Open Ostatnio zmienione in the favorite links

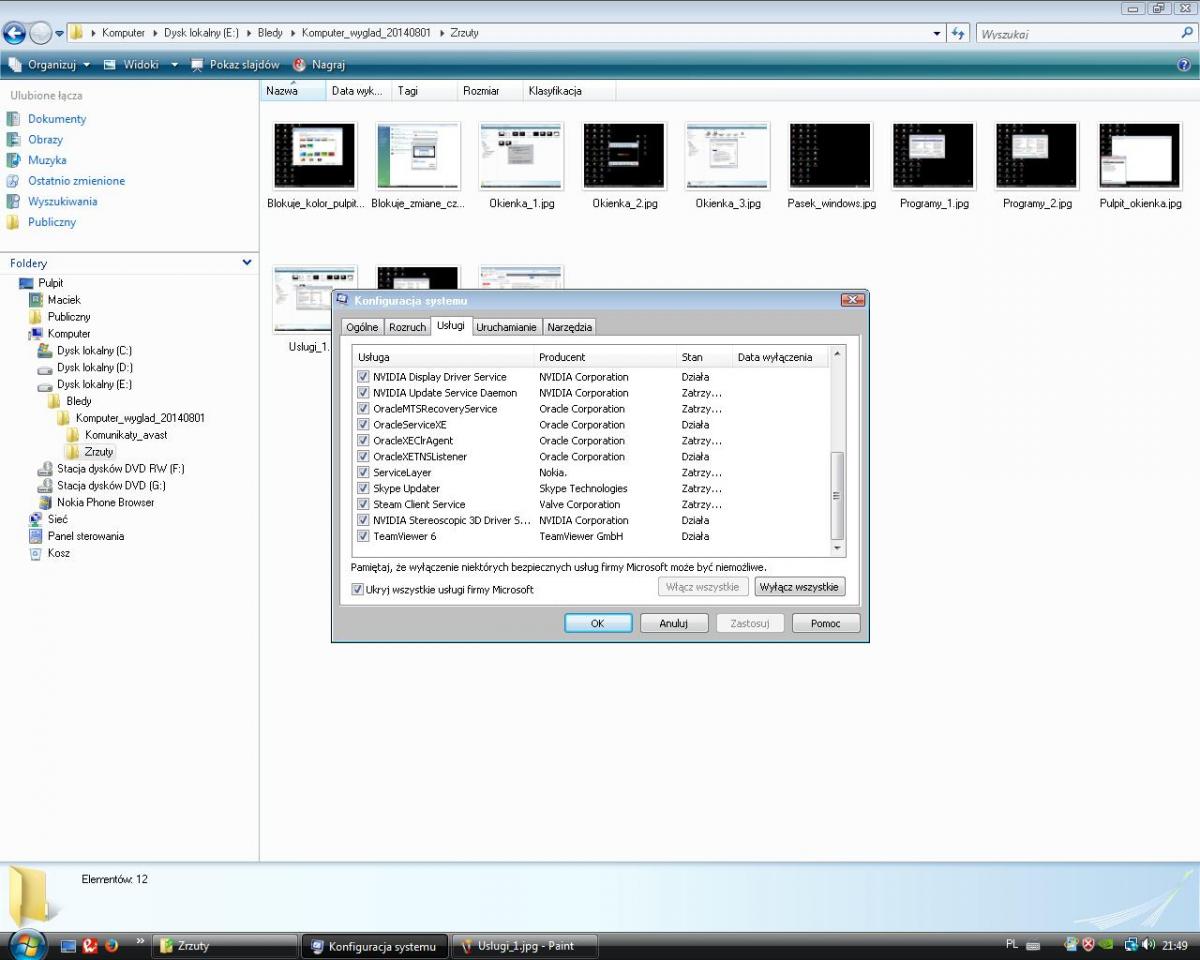coord(76,181)
